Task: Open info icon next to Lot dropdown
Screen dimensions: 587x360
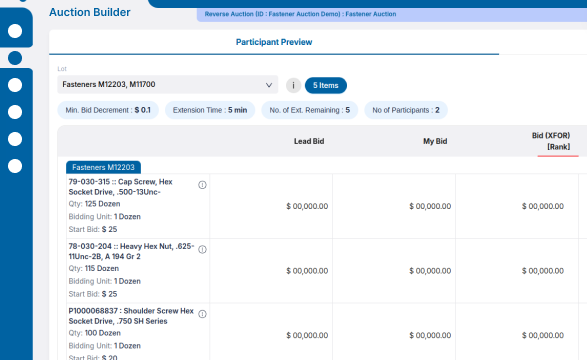Action: point(294,85)
